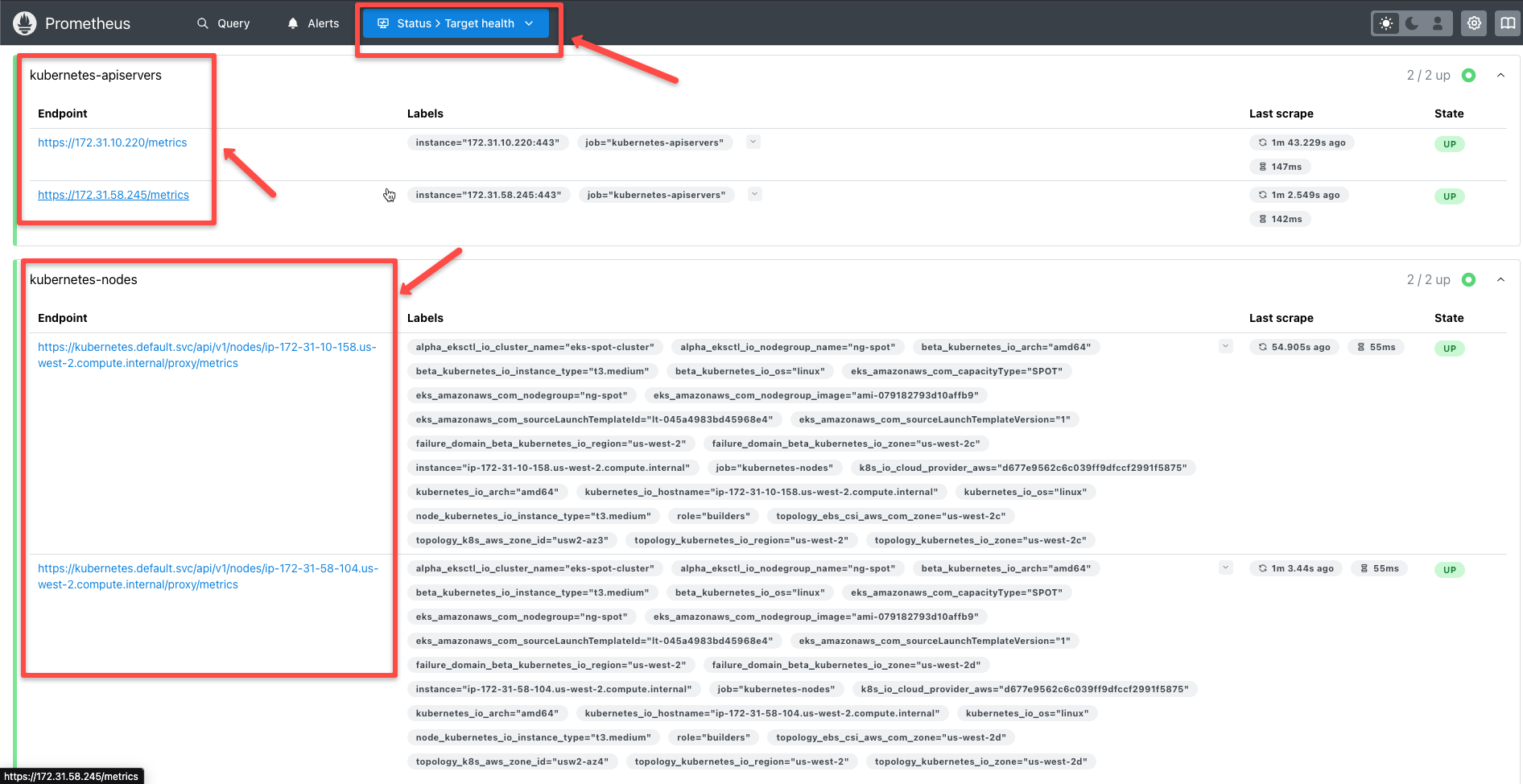Click the '147ms' scrape duration badge

tap(1280, 167)
